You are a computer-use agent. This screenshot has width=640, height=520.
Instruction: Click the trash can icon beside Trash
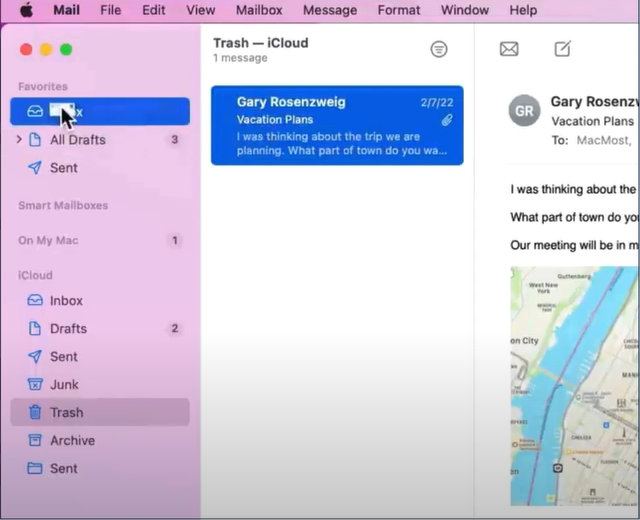(35, 412)
